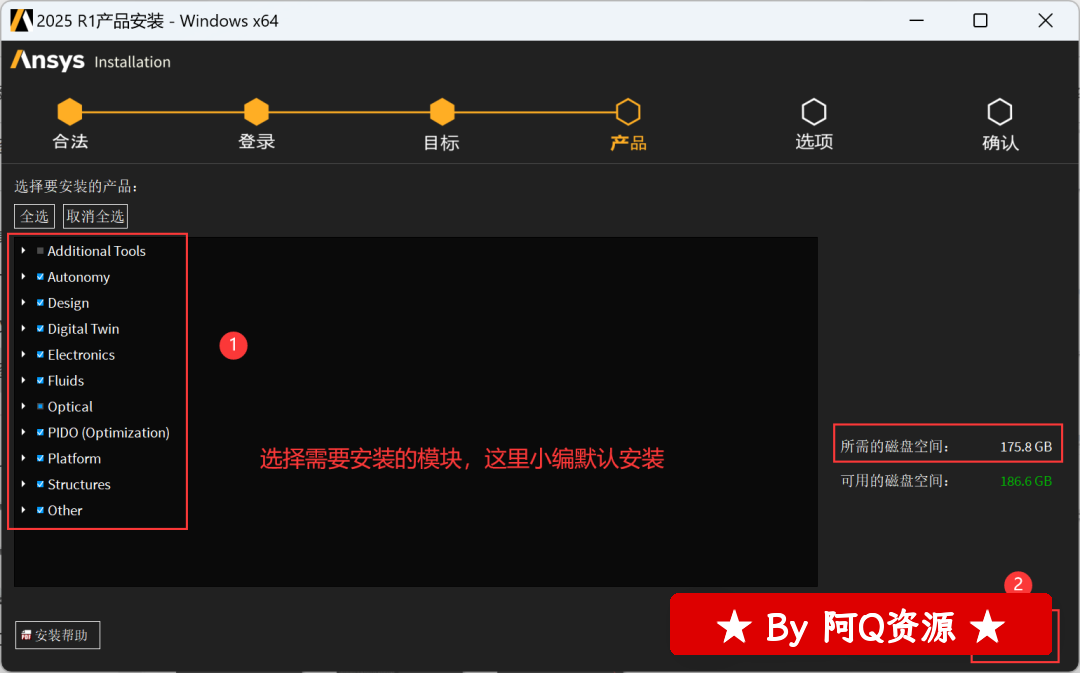Expand the Design tree node
This screenshot has height=673, width=1080.
(23, 302)
